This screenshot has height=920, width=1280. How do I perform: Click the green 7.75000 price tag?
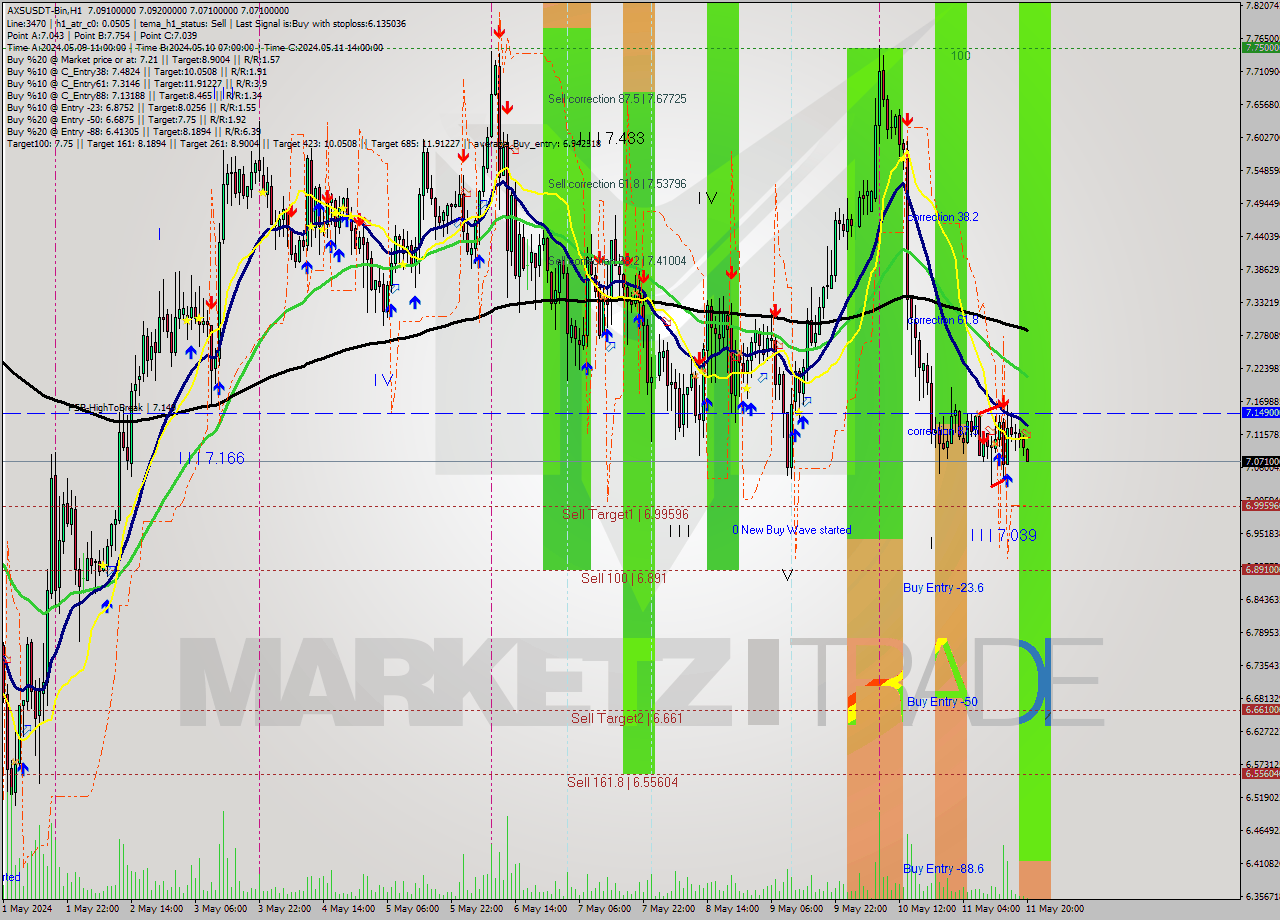coord(1260,47)
